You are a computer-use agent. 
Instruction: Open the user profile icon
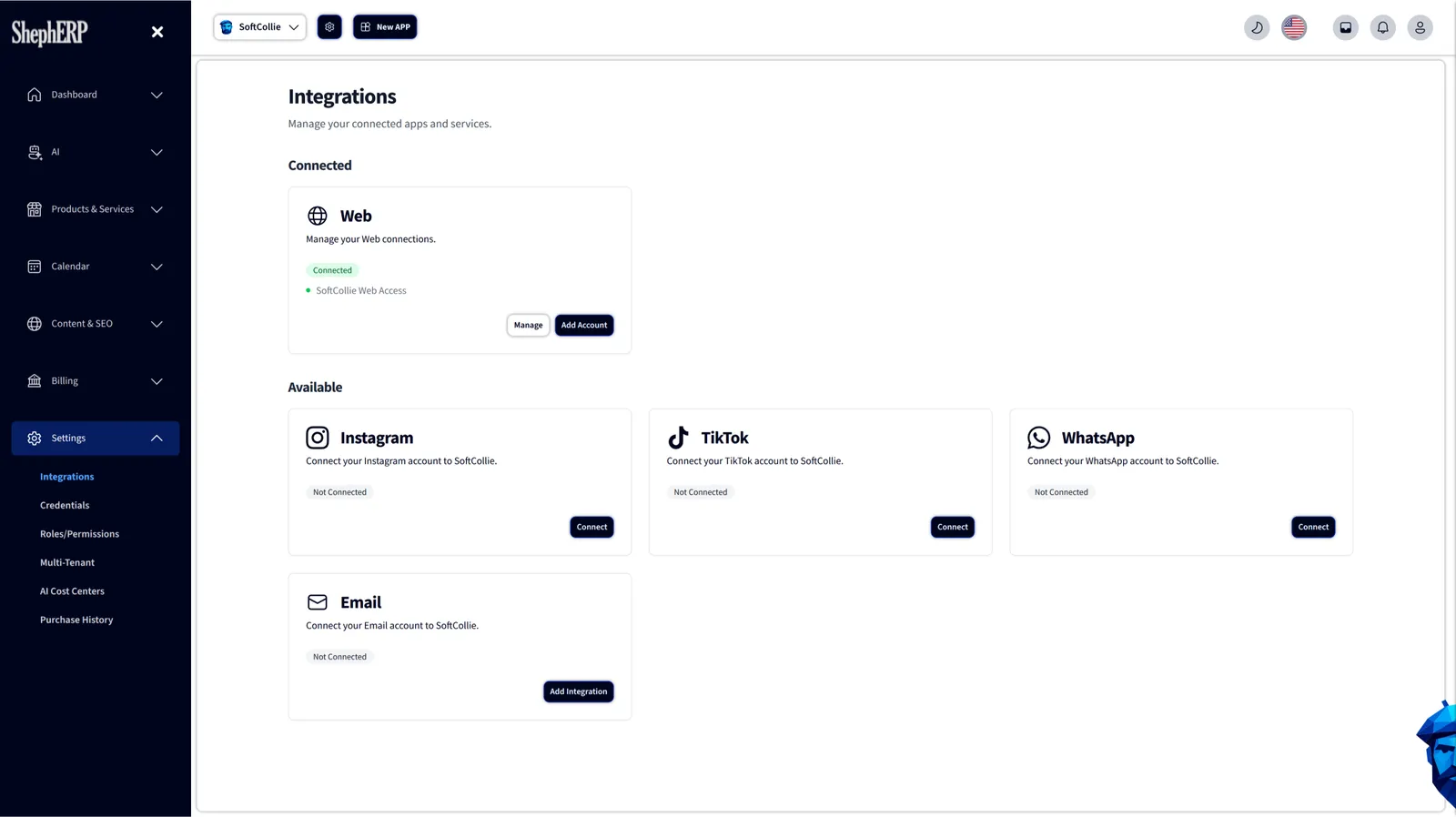[1420, 27]
